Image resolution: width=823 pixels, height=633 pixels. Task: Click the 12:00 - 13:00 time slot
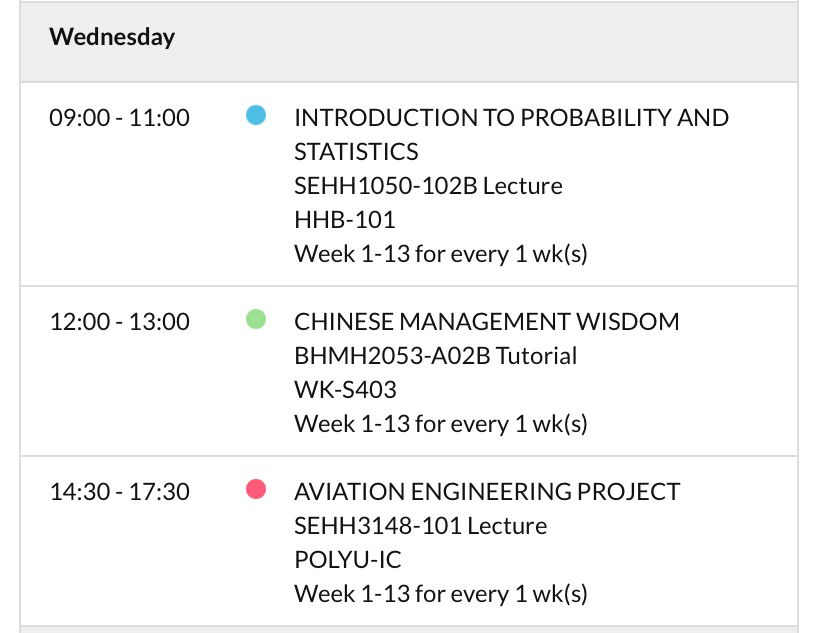(119, 322)
